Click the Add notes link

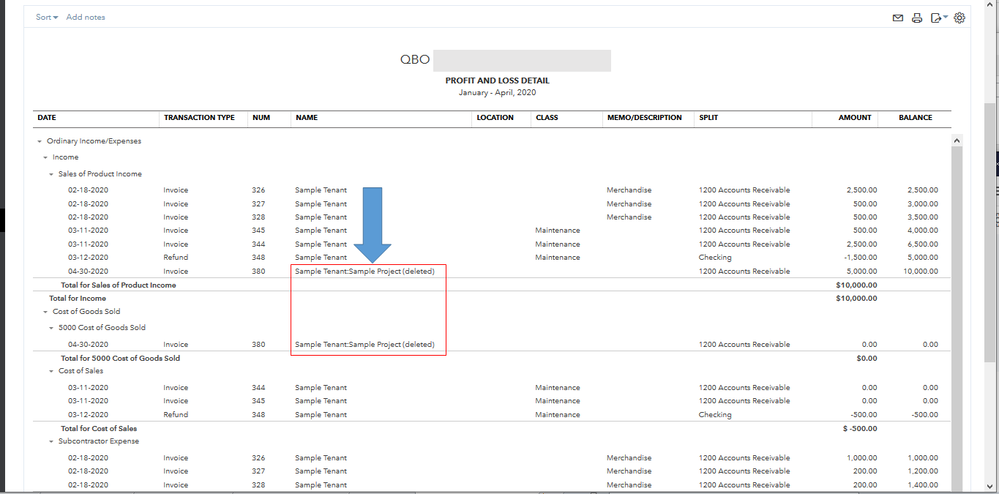point(85,17)
